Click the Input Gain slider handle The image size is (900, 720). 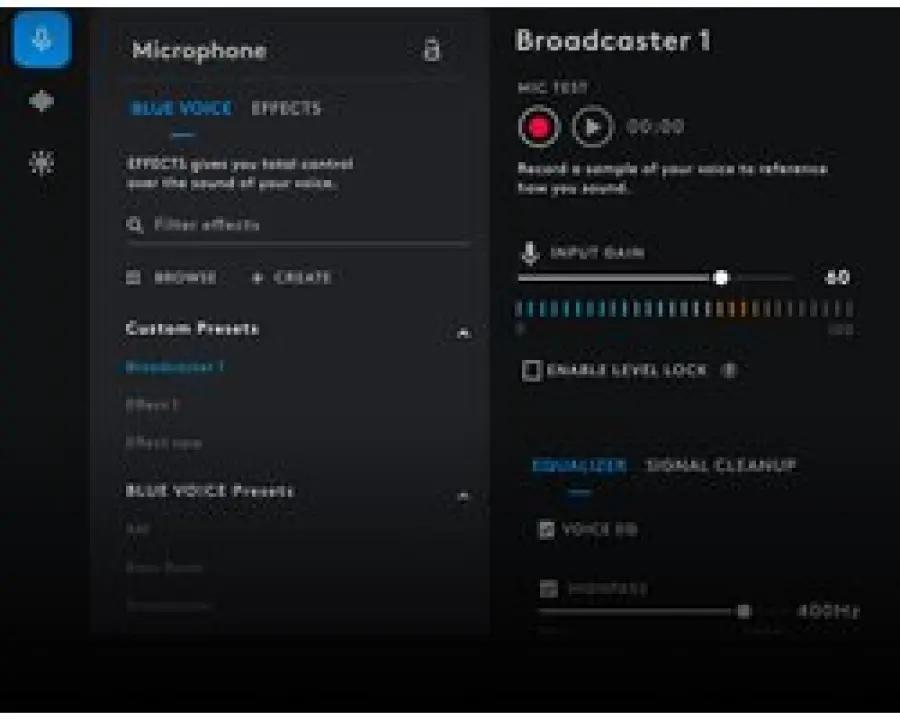point(721,278)
